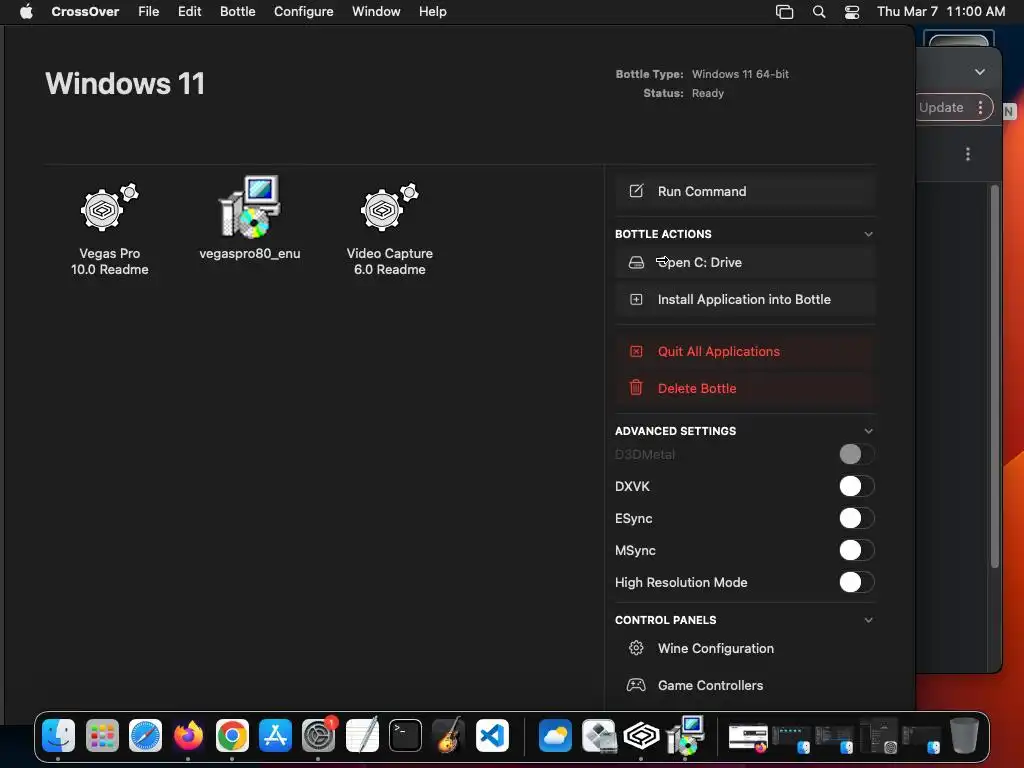This screenshot has height=768, width=1024.
Task: Open the File menu
Action: point(148,12)
